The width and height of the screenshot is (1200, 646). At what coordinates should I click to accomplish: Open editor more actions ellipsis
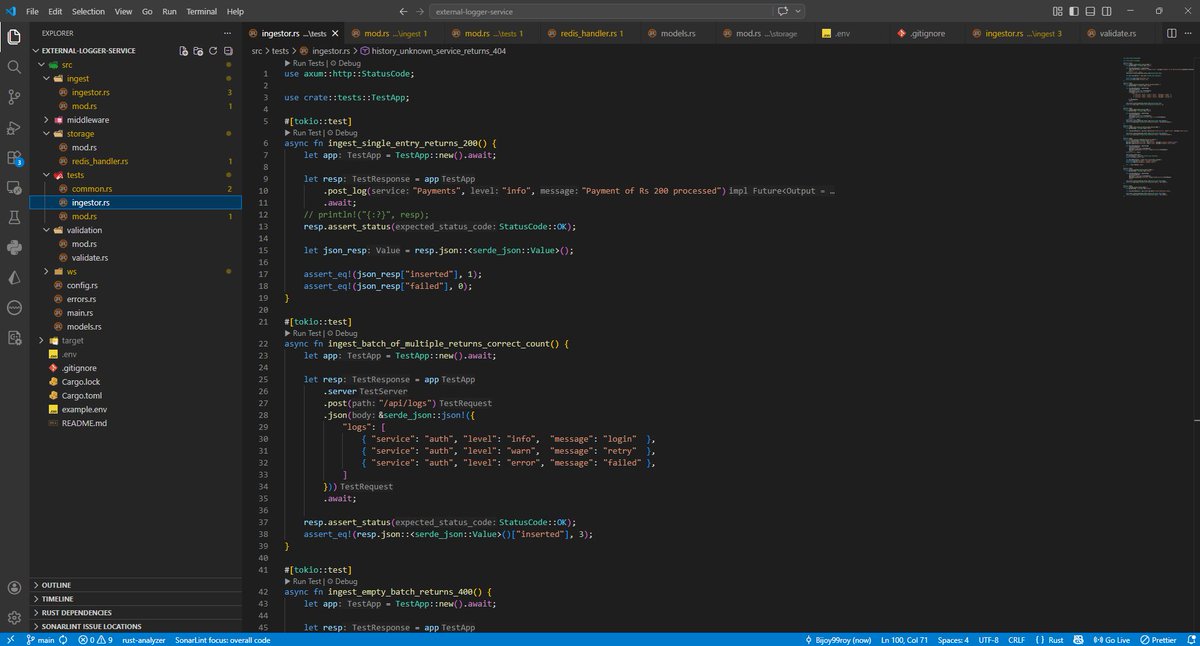click(1187, 33)
